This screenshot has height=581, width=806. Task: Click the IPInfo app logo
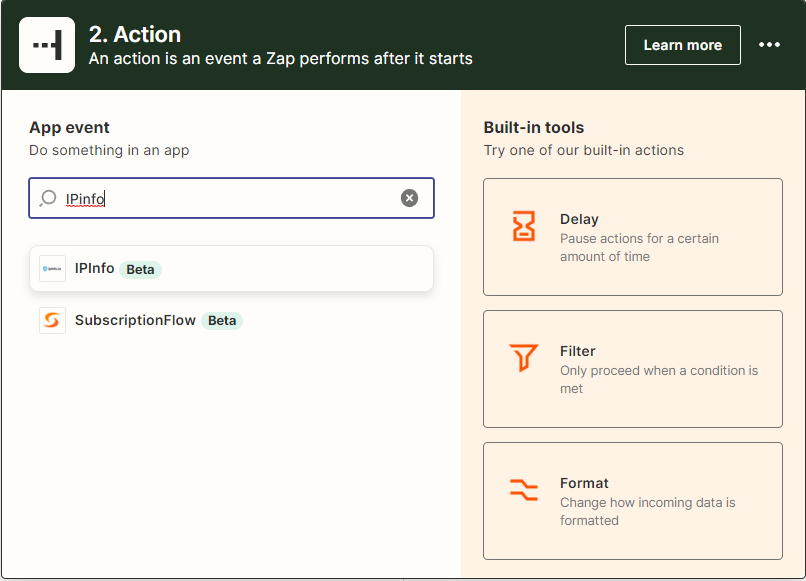click(52, 269)
